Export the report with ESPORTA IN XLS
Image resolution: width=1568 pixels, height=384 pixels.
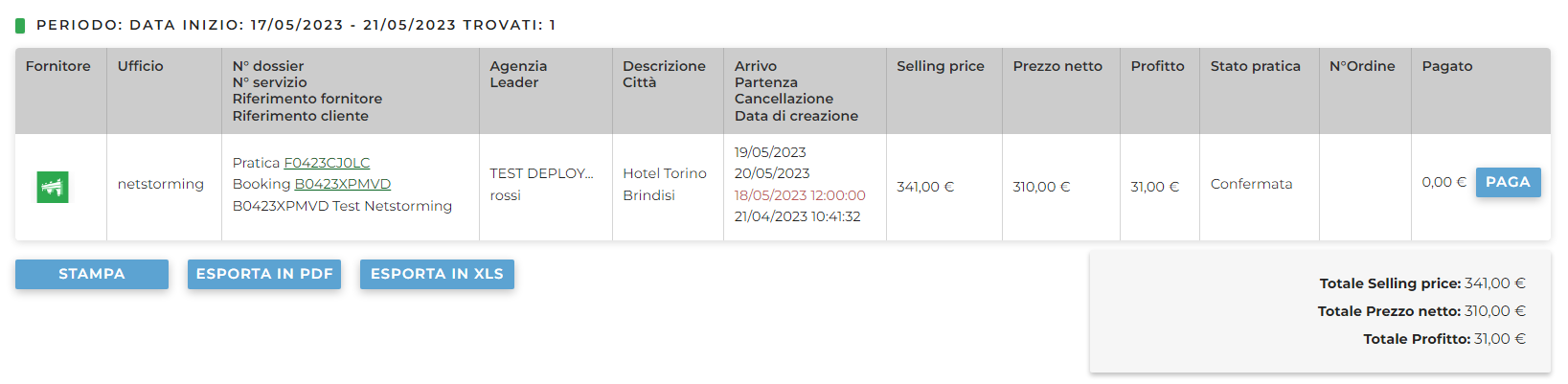coord(437,274)
